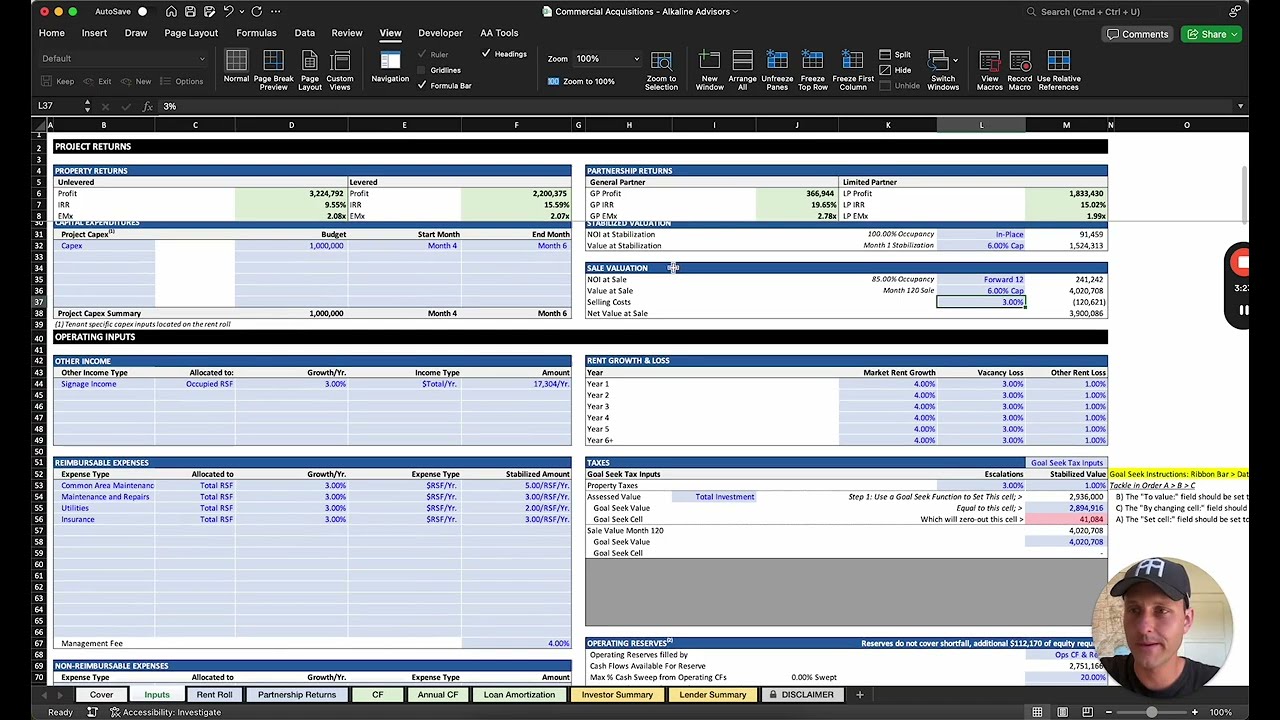Image resolution: width=1280 pixels, height=720 pixels.
Task: Open the Zoom to Selection tool
Action: pos(661,70)
